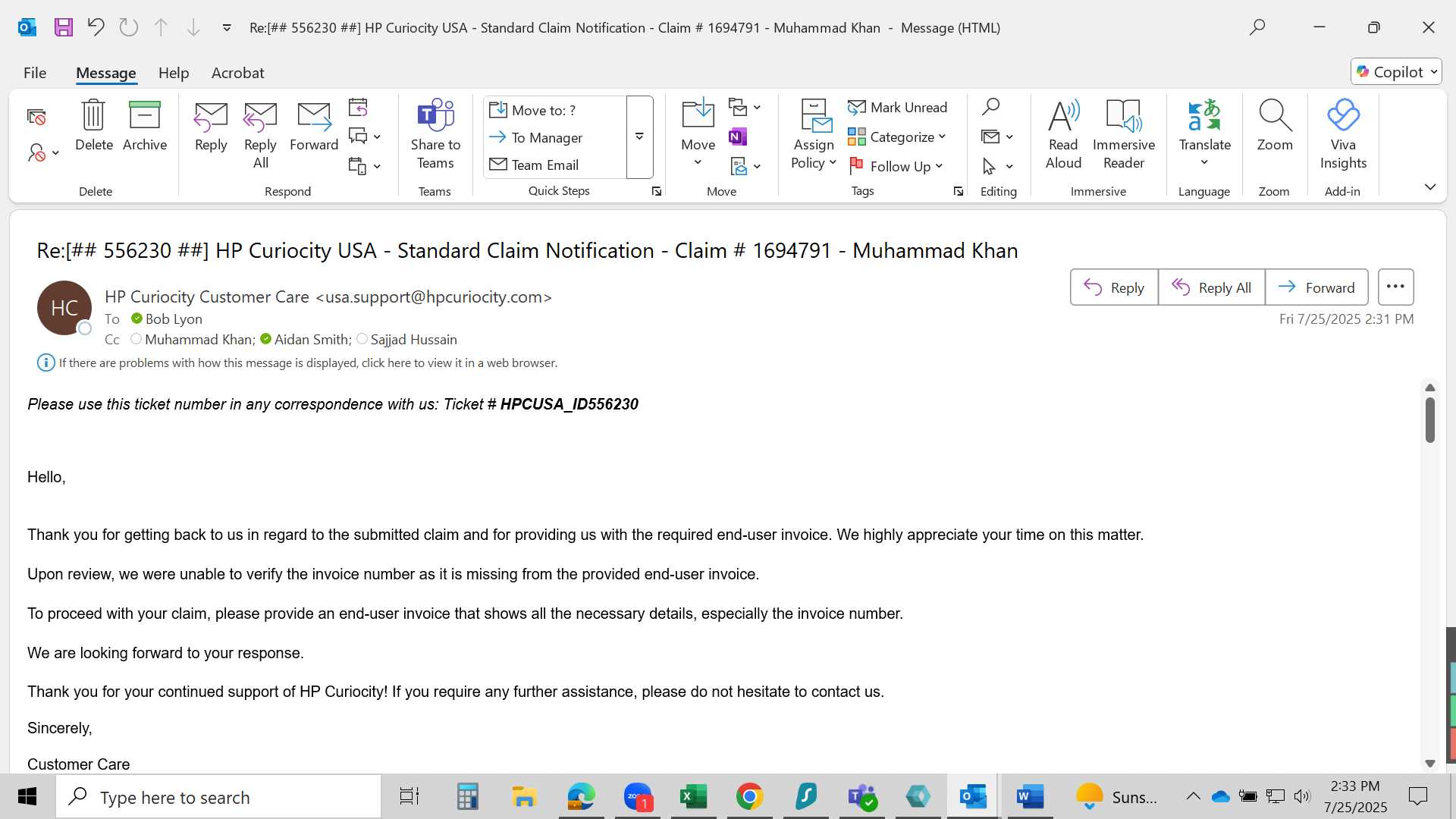Click the search magnifier in title bar

(x=1257, y=27)
